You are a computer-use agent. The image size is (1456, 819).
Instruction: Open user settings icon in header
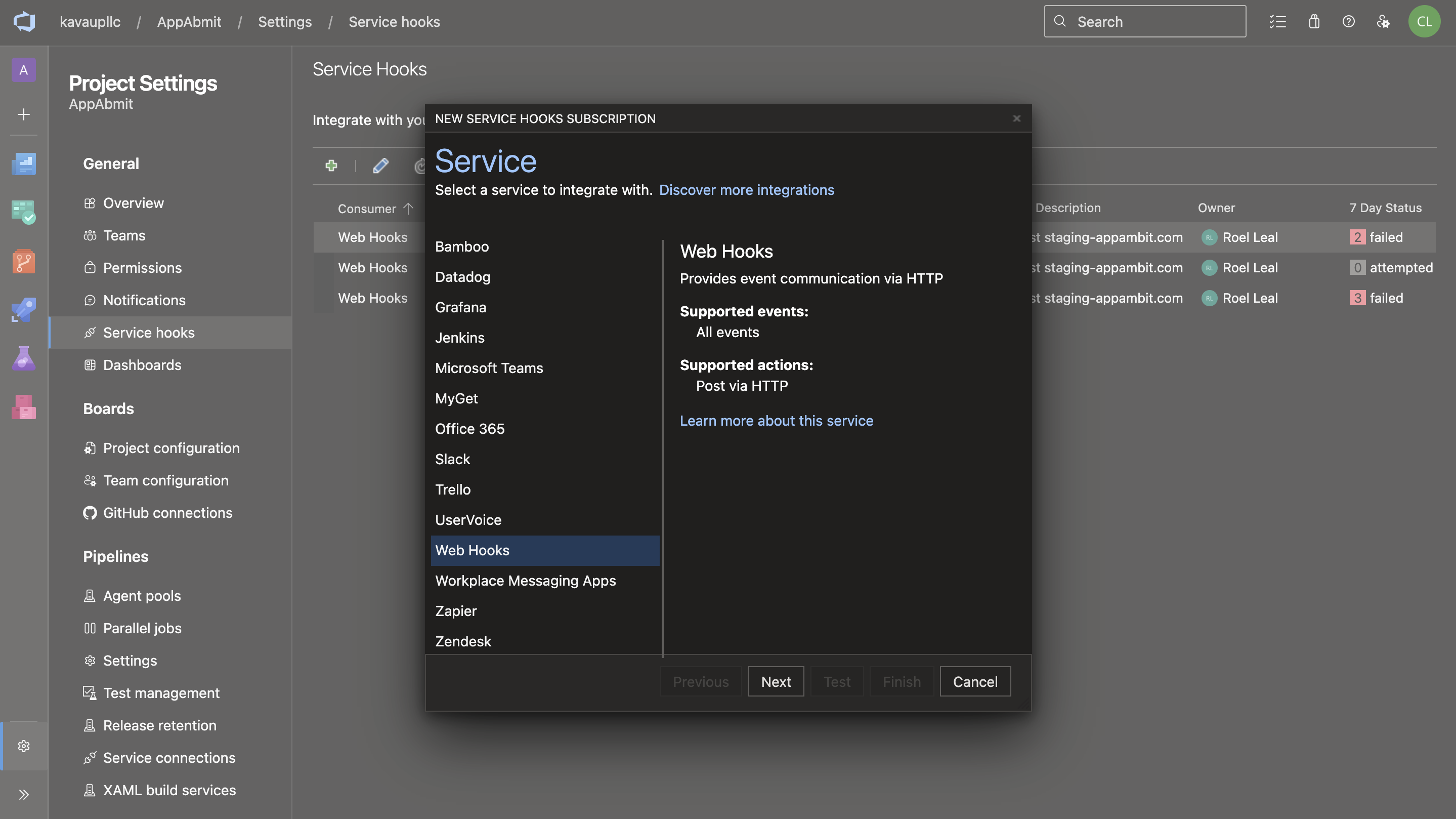click(x=1383, y=22)
